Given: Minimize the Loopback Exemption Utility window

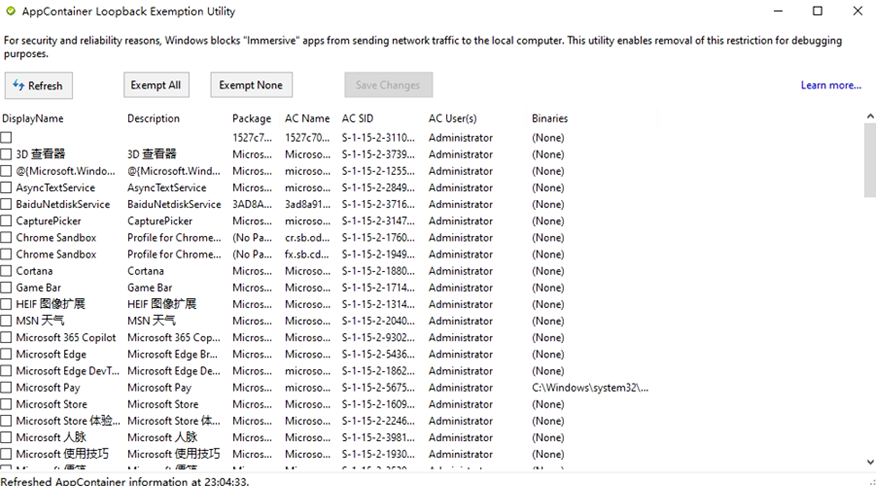Looking at the screenshot, I should [x=777, y=12].
